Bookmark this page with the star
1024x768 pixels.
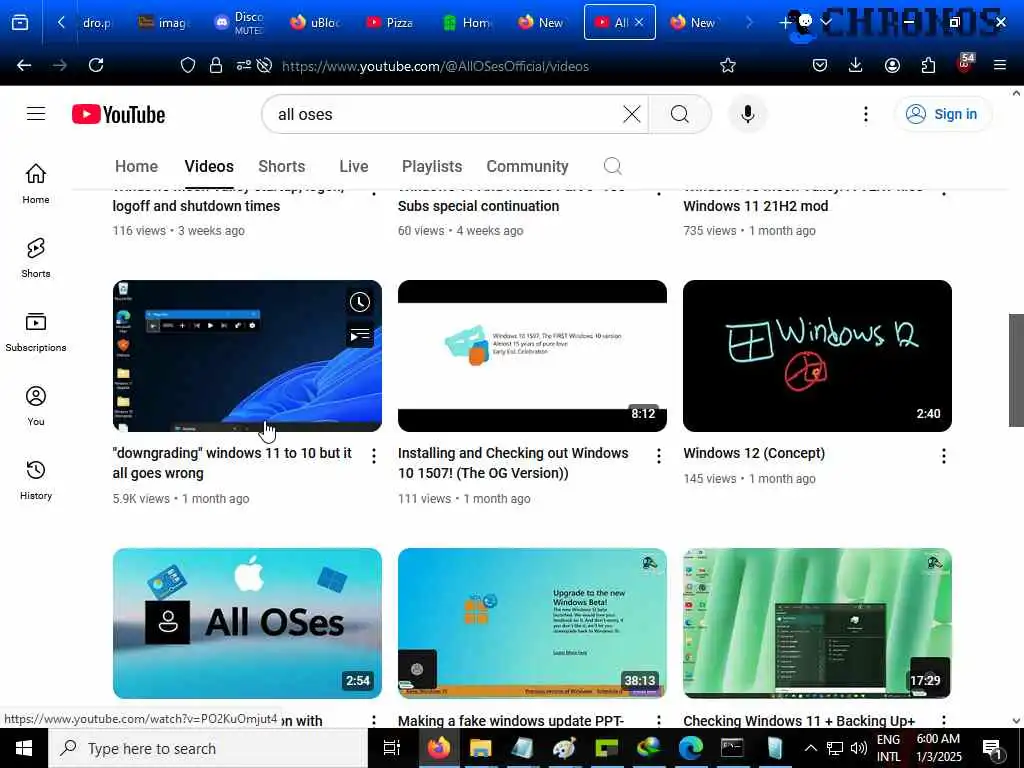click(728, 65)
